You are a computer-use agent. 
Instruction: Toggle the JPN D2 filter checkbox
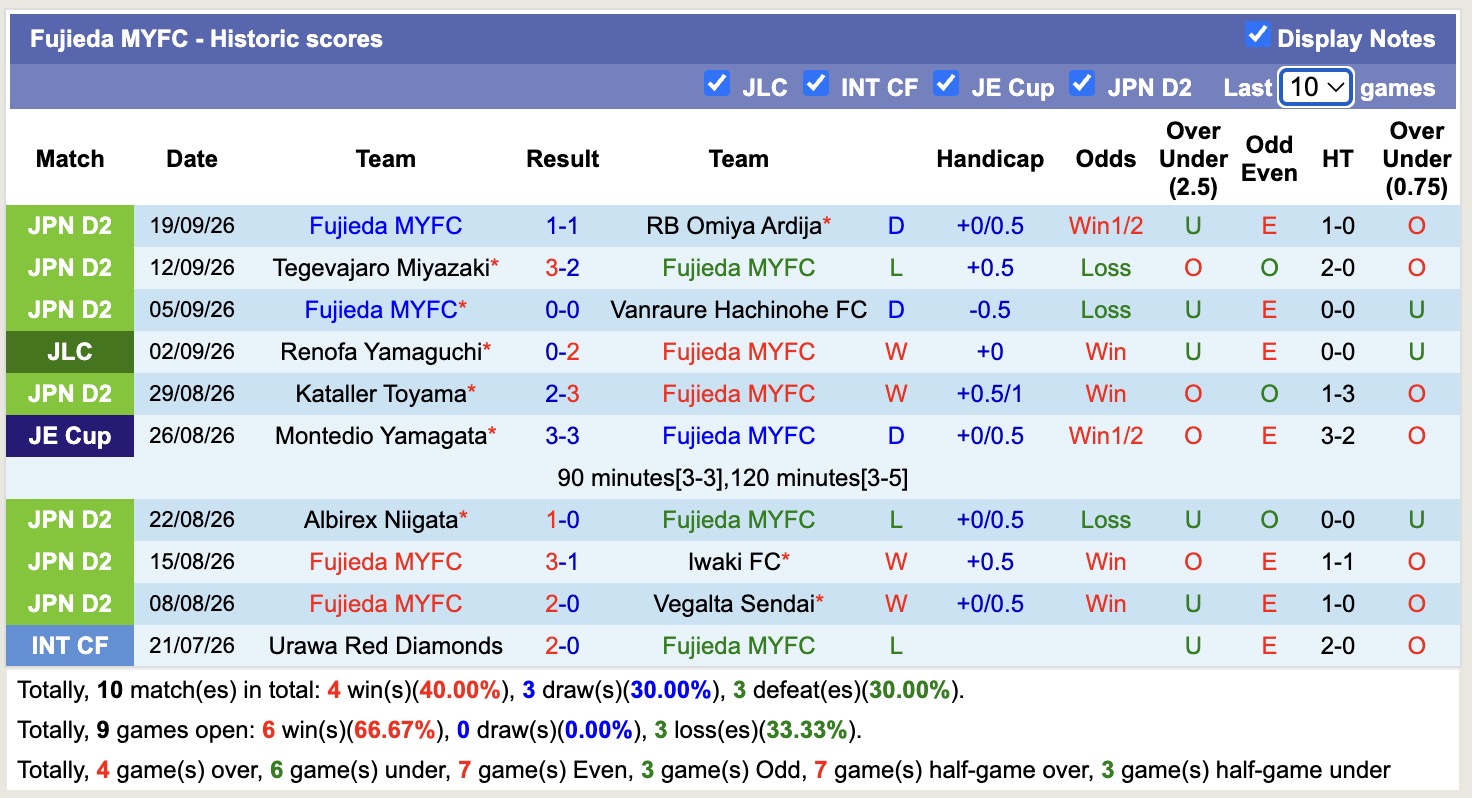pyautogui.click(x=1081, y=83)
